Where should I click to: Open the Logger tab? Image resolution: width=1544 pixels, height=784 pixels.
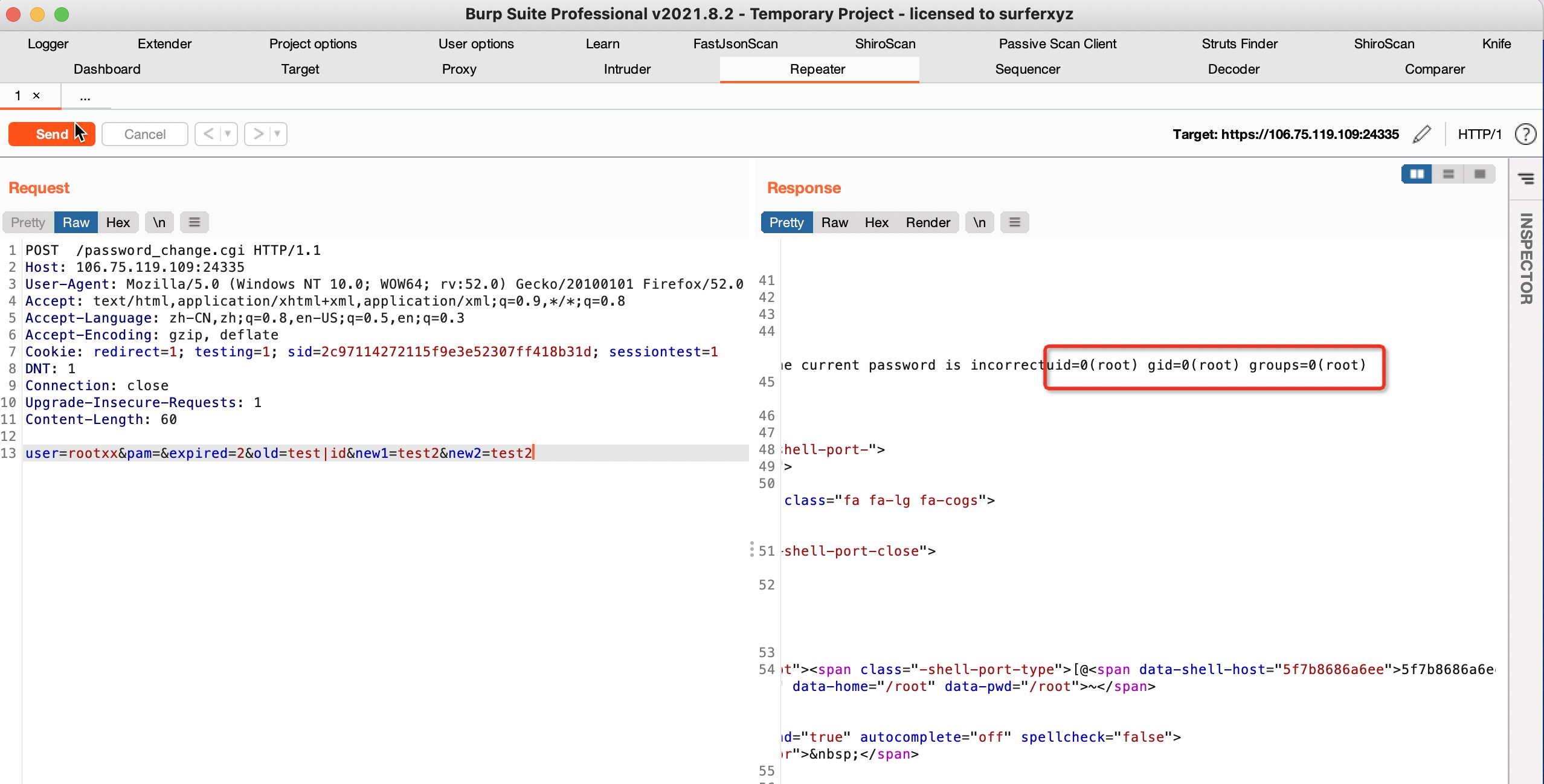(48, 43)
